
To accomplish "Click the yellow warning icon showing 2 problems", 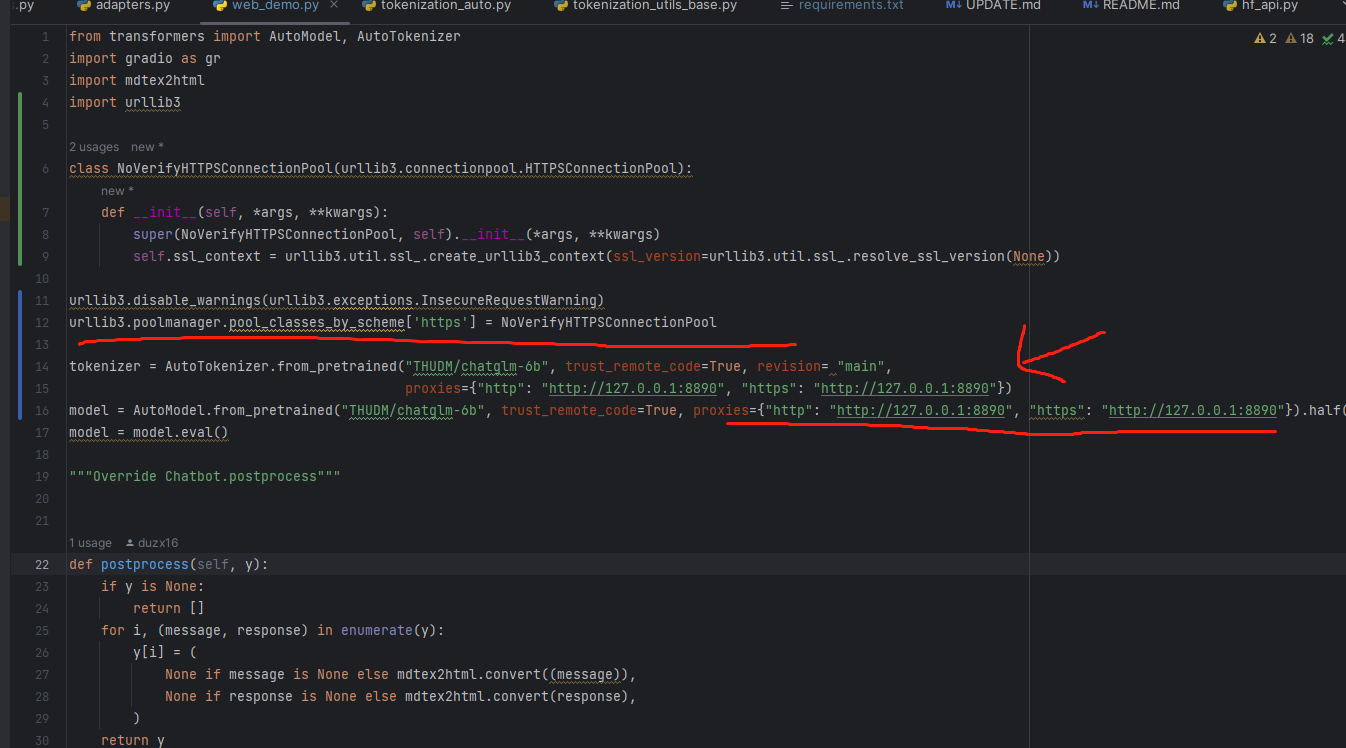I will tap(1259, 39).
